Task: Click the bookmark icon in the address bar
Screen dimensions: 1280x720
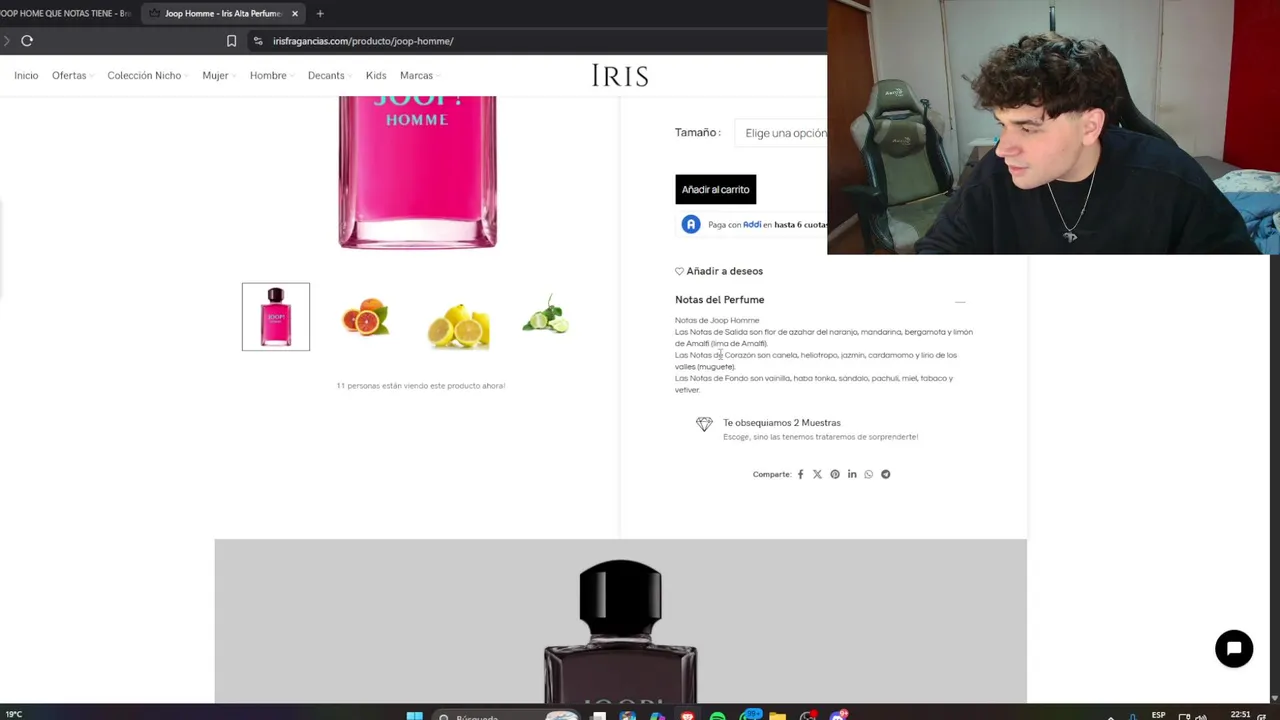Action: 231,41
